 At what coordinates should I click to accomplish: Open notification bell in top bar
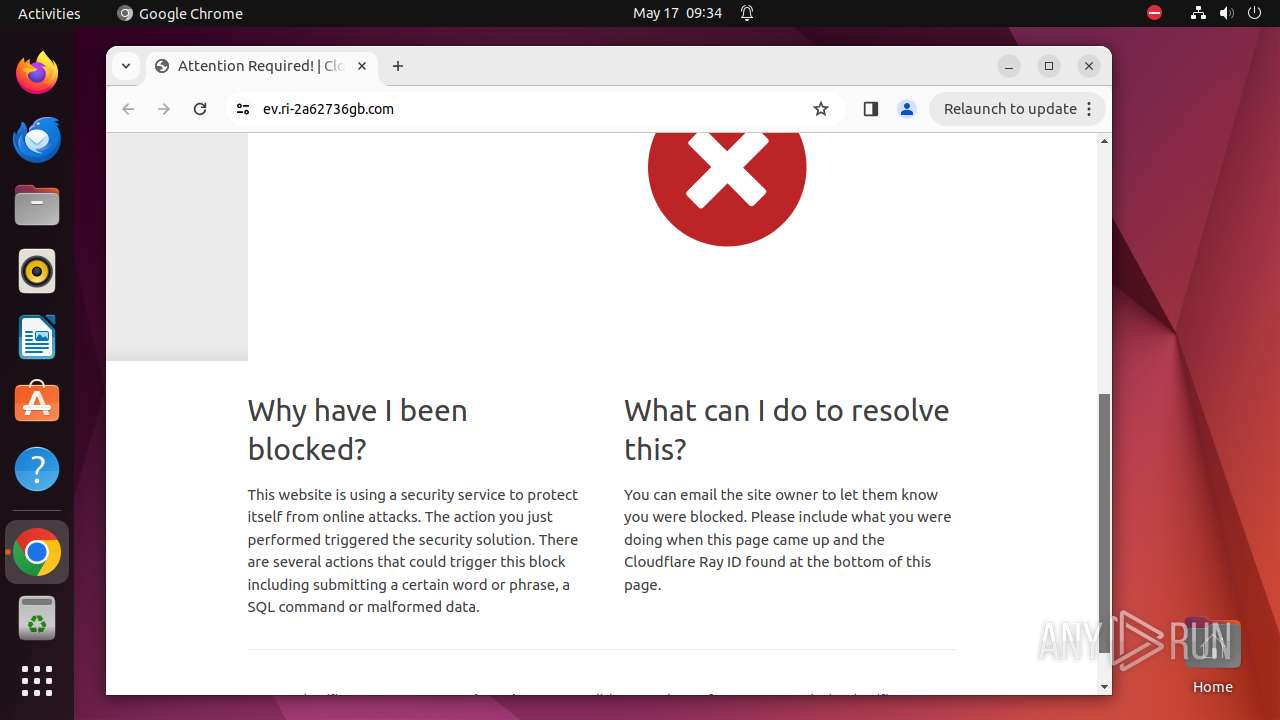tap(747, 13)
